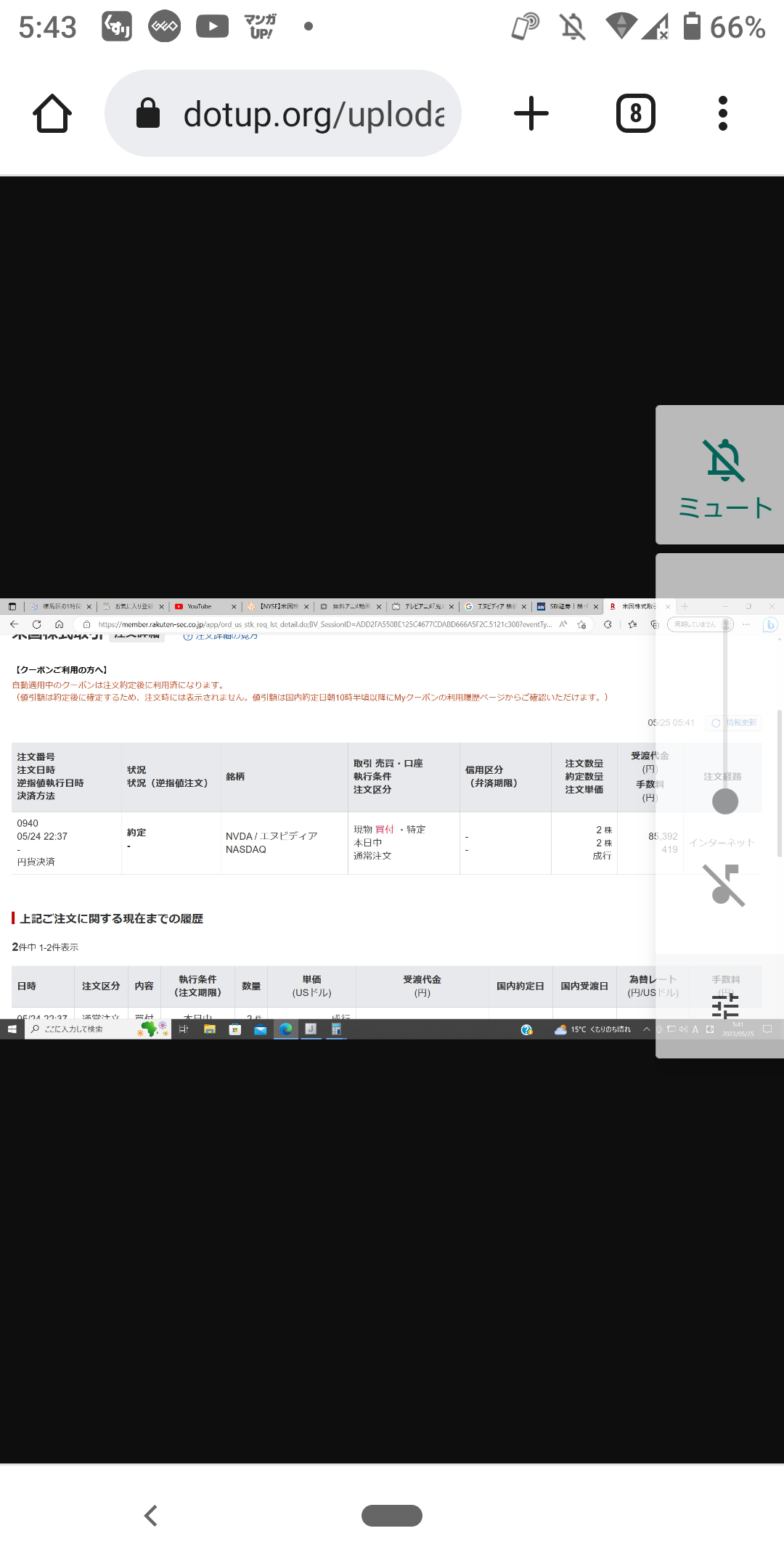
Task: Open volume settings sliders icon
Action: [724, 1008]
